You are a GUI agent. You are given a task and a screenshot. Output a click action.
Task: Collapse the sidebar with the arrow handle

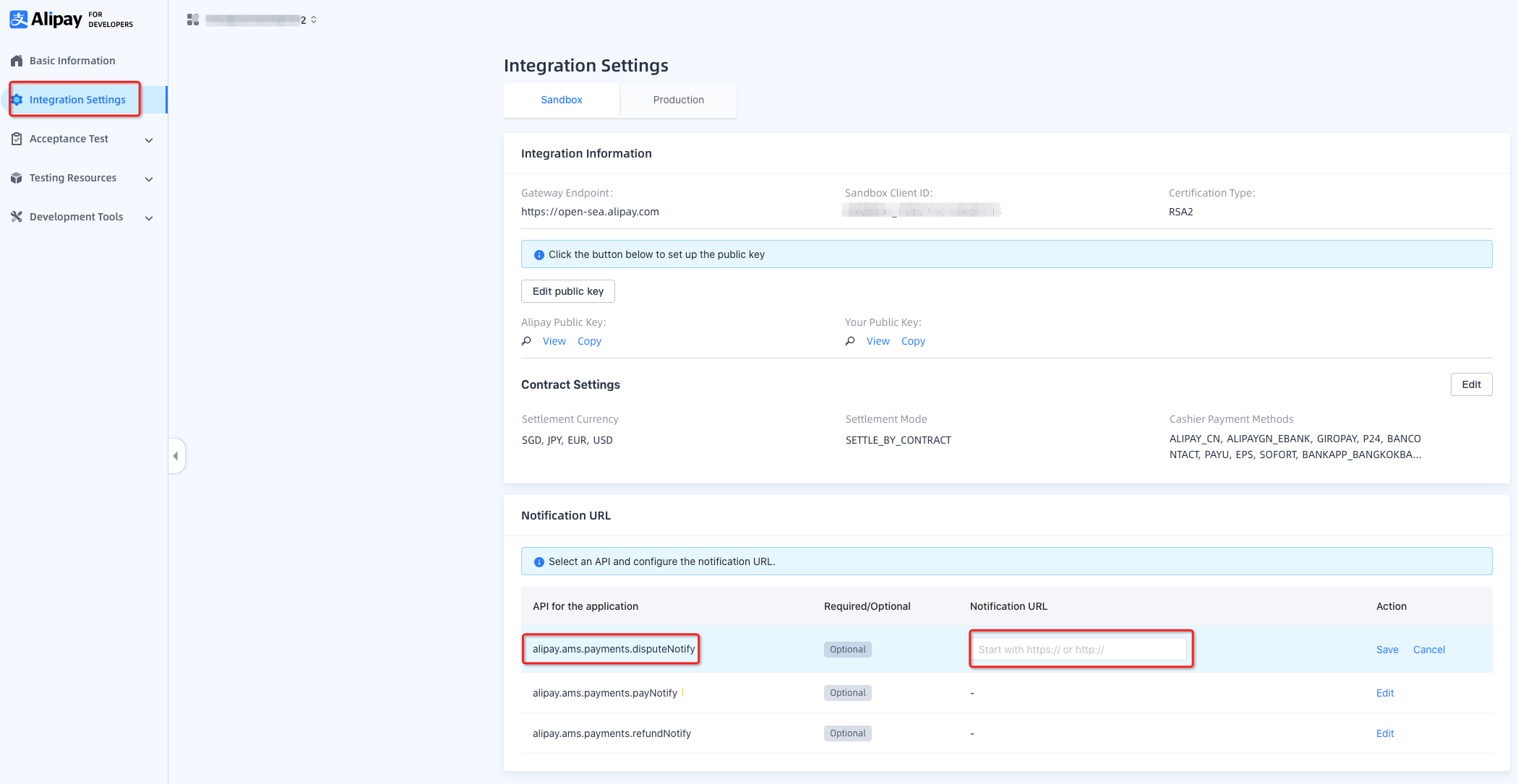point(176,456)
